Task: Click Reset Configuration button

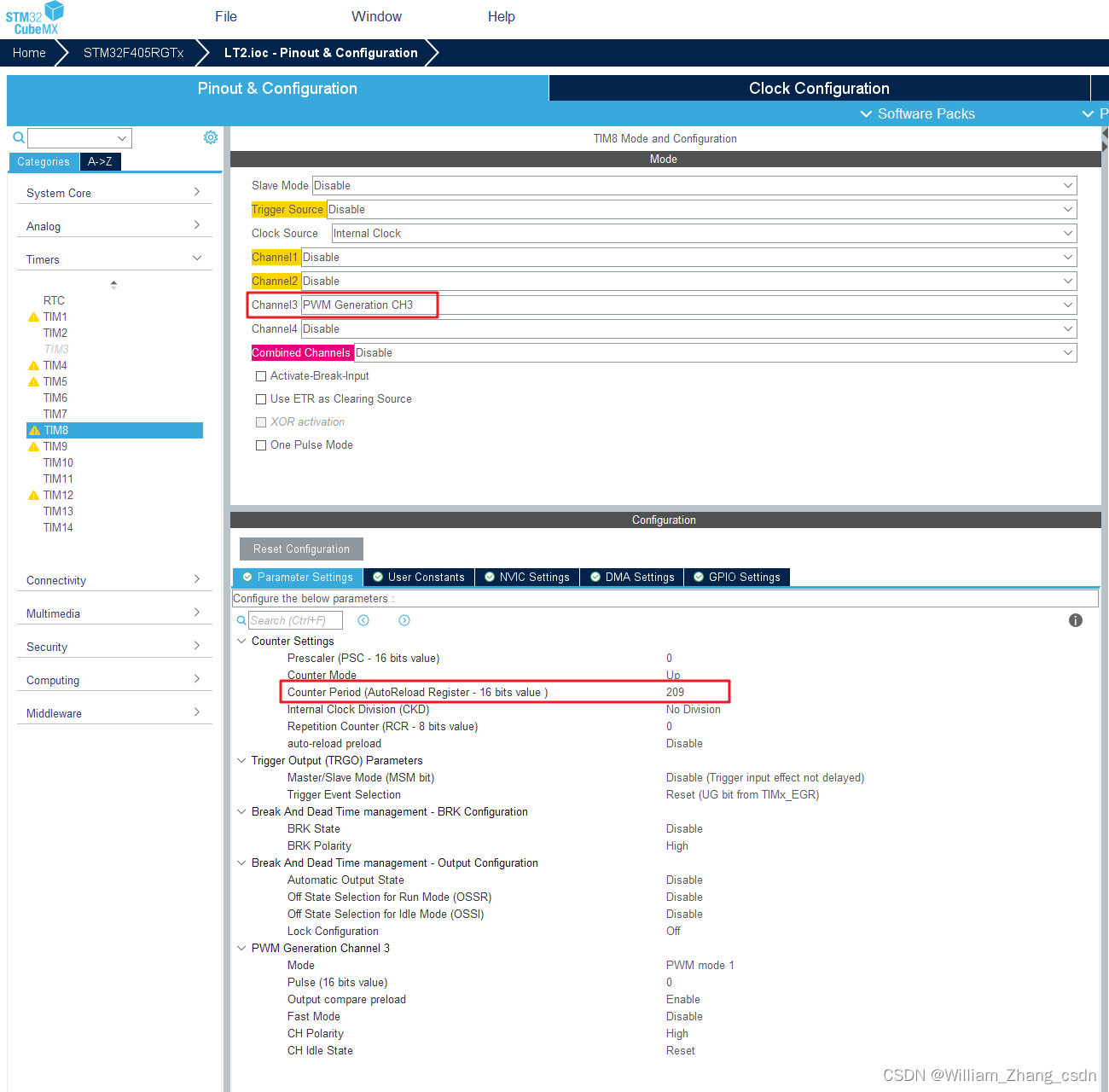Action: pos(301,549)
